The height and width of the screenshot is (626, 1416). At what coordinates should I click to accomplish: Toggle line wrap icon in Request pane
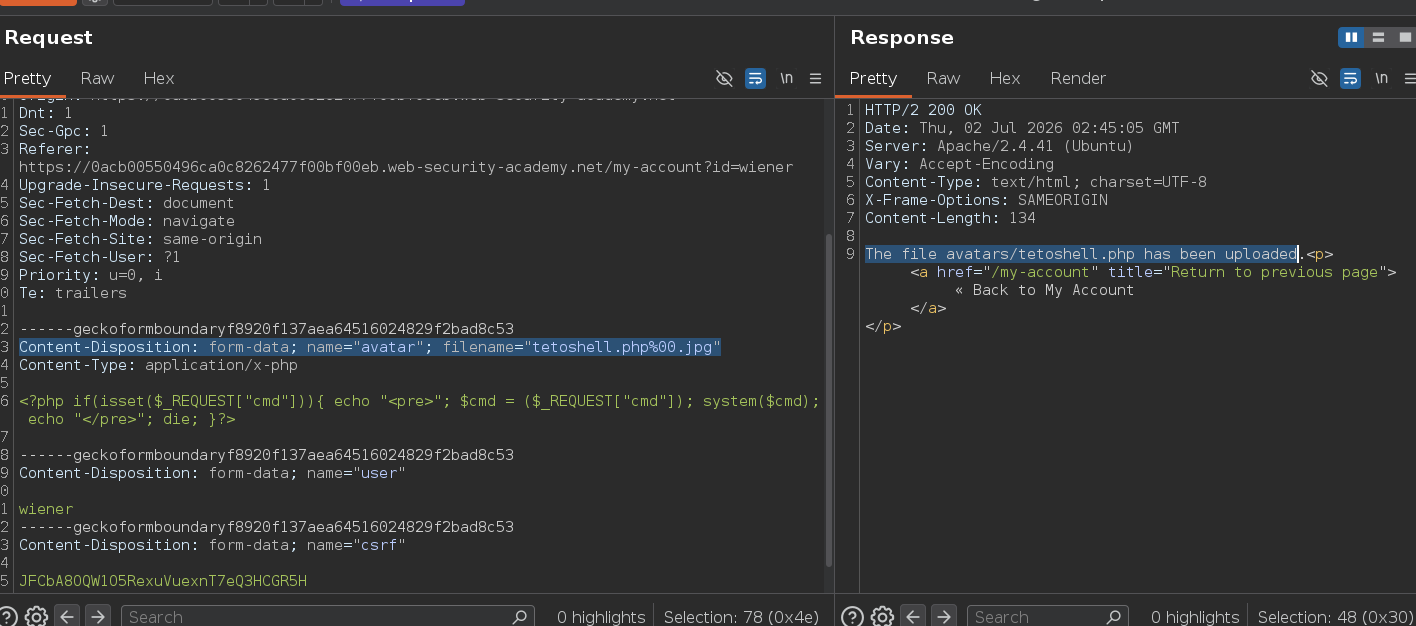pyautogui.click(x=756, y=78)
